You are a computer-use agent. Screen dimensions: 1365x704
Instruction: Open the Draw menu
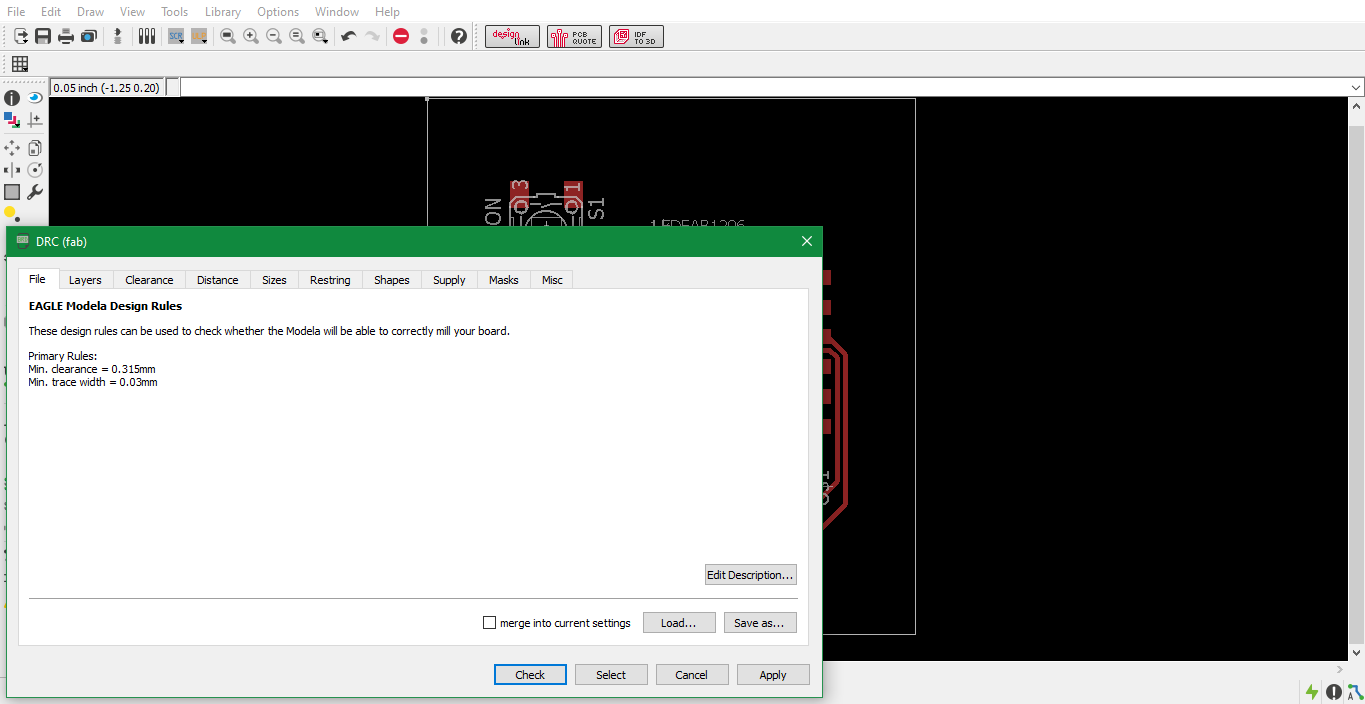pyautogui.click(x=91, y=12)
